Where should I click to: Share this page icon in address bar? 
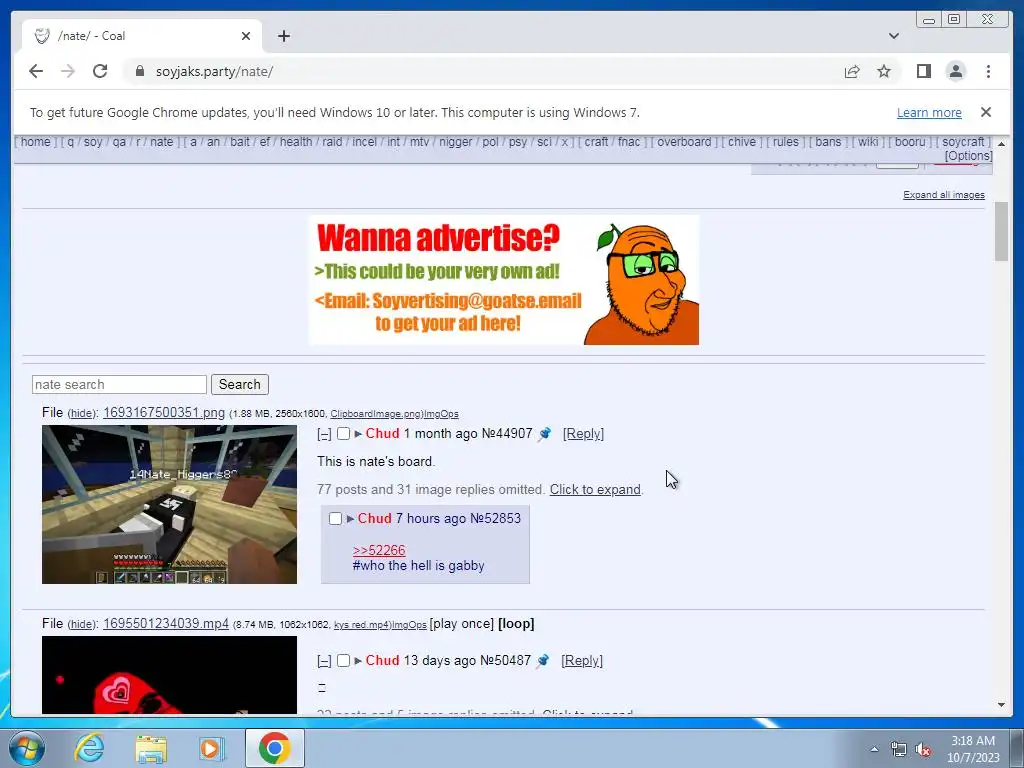[852, 71]
